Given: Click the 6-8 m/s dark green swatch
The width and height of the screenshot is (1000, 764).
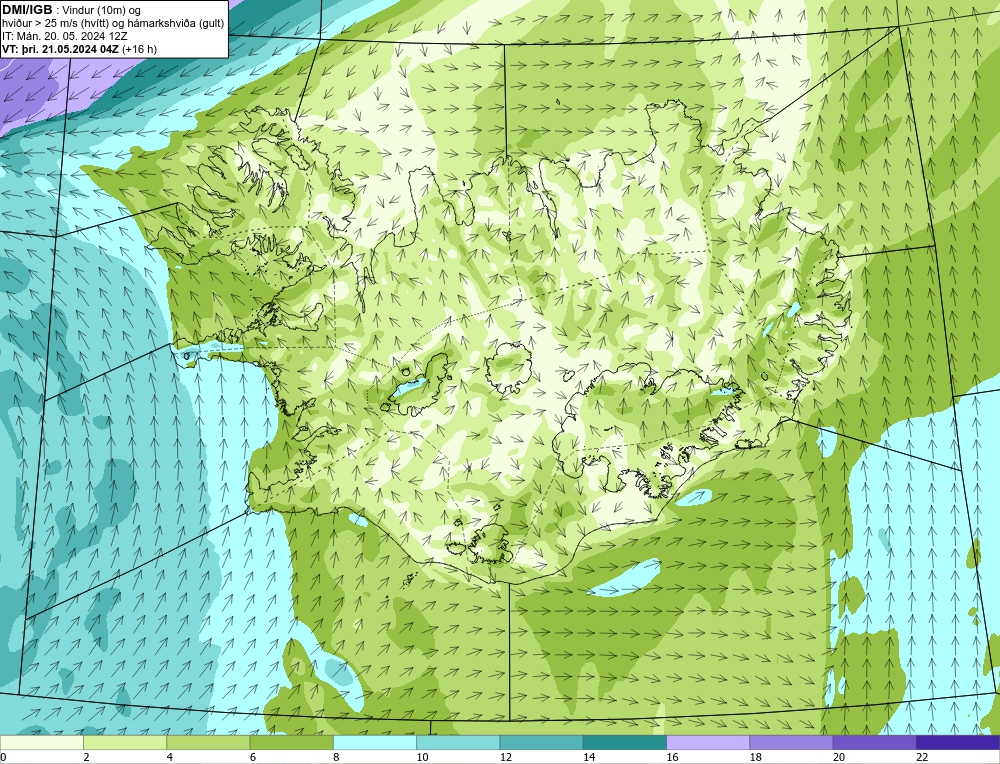Looking at the screenshot, I should [x=291, y=743].
